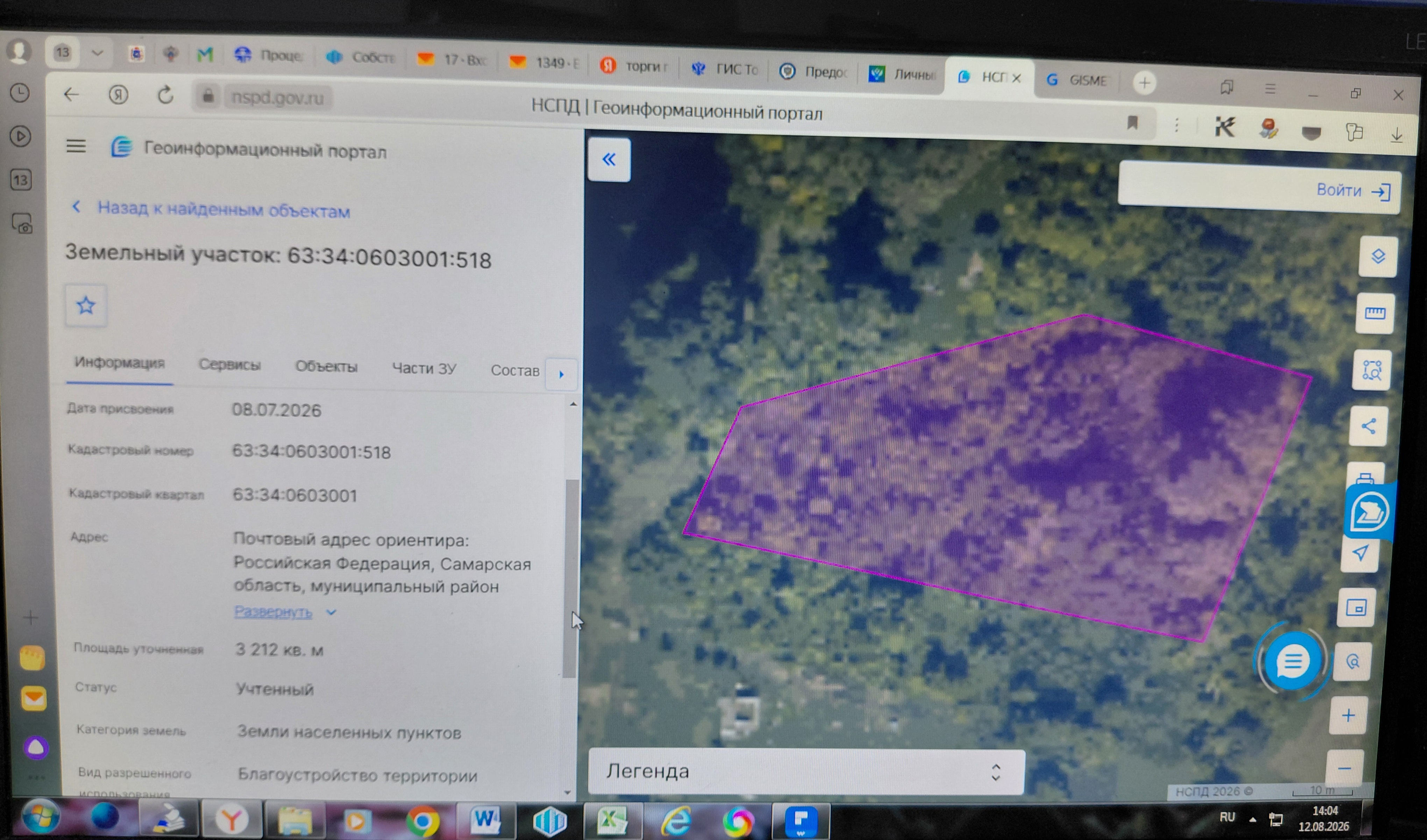Open browser history clock in sidebar

point(20,93)
